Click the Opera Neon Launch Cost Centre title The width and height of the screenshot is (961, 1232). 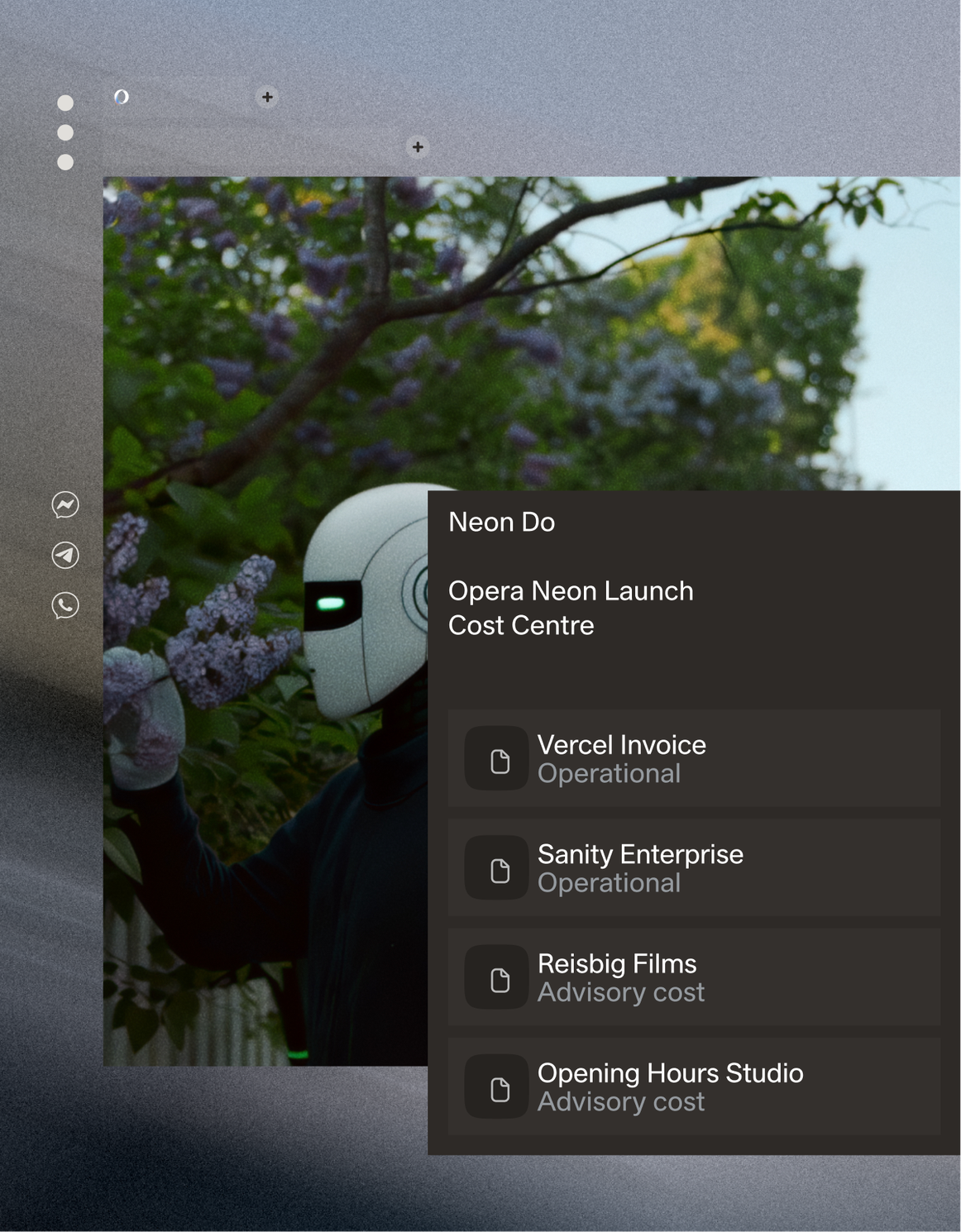(571, 609)
